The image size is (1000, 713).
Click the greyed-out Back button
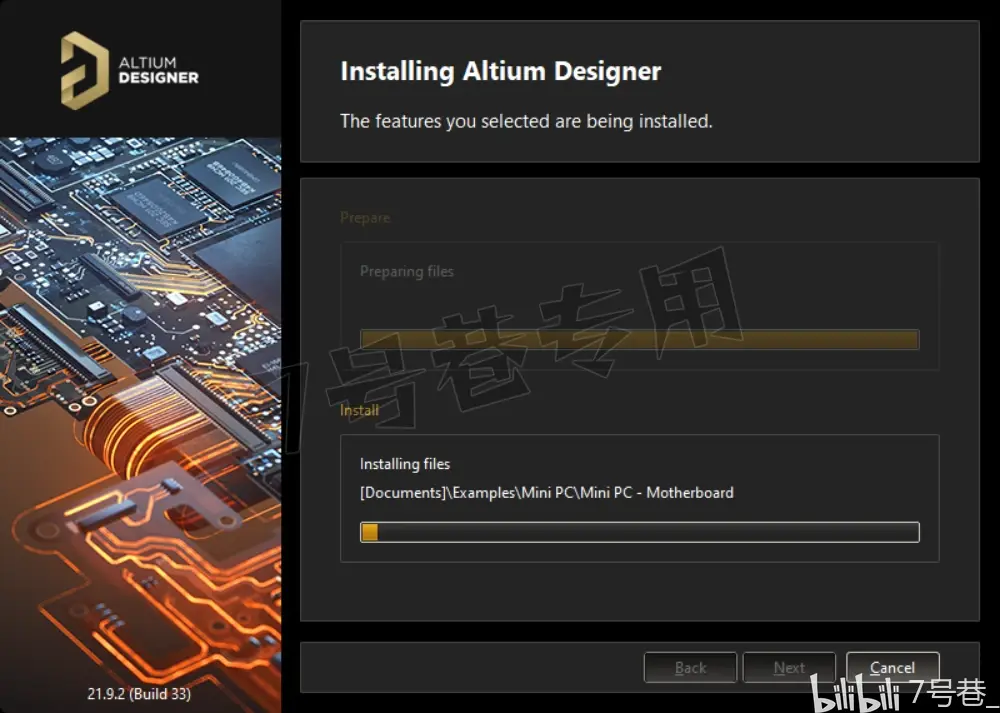pos(690,667)
